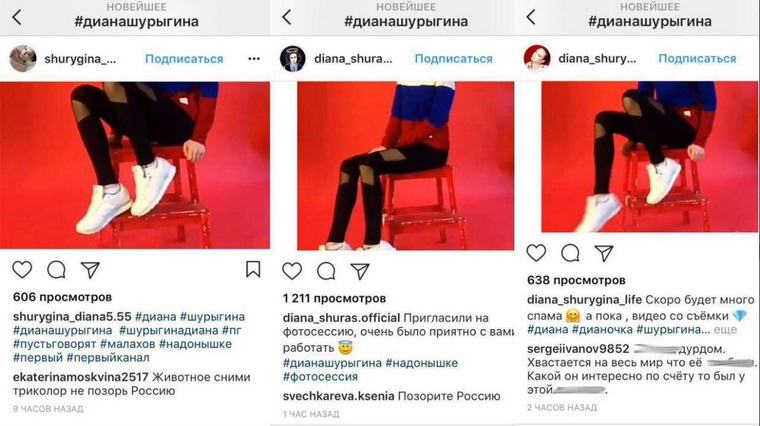Share the diana_shuras.official post
Image resolution: width=760 pixels, height=426 pixels.
tap(360, 271)
